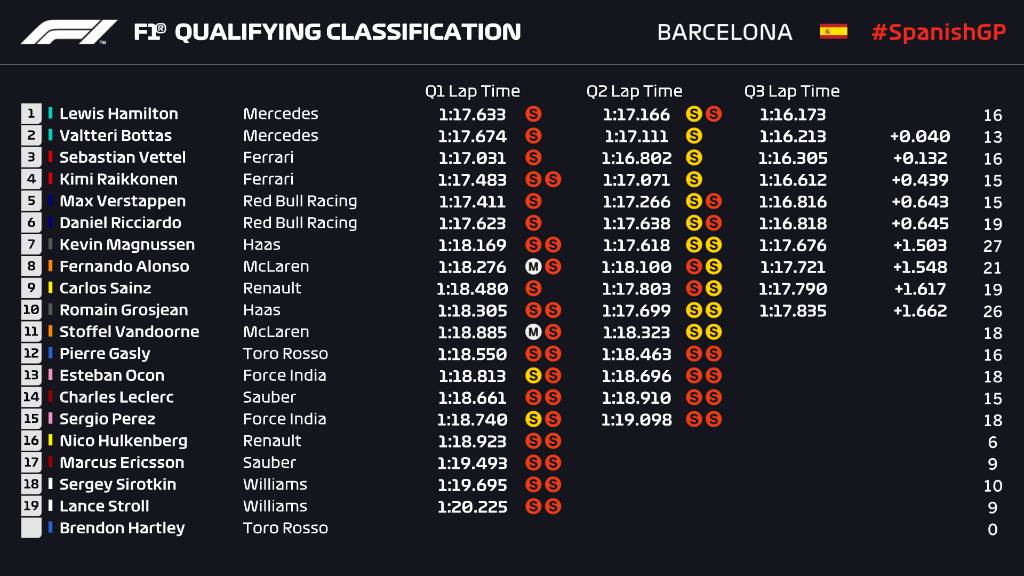1024x576 pixels.
Task: Click the medium tyre icon in Vandoorne's row
Action: coord(533,332)
